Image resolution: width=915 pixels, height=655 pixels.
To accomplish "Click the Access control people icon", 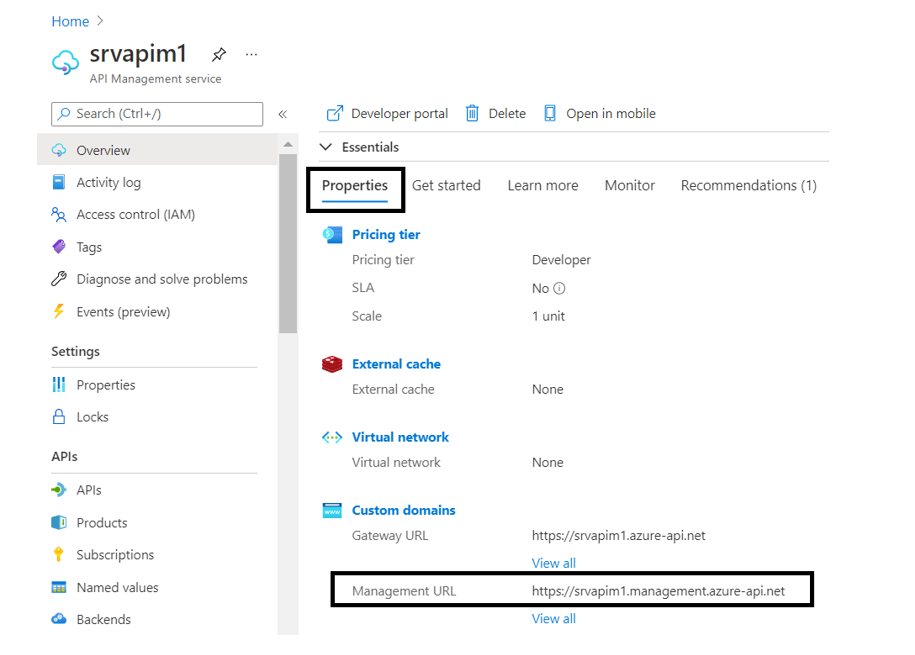I will [x=59, y=214].
